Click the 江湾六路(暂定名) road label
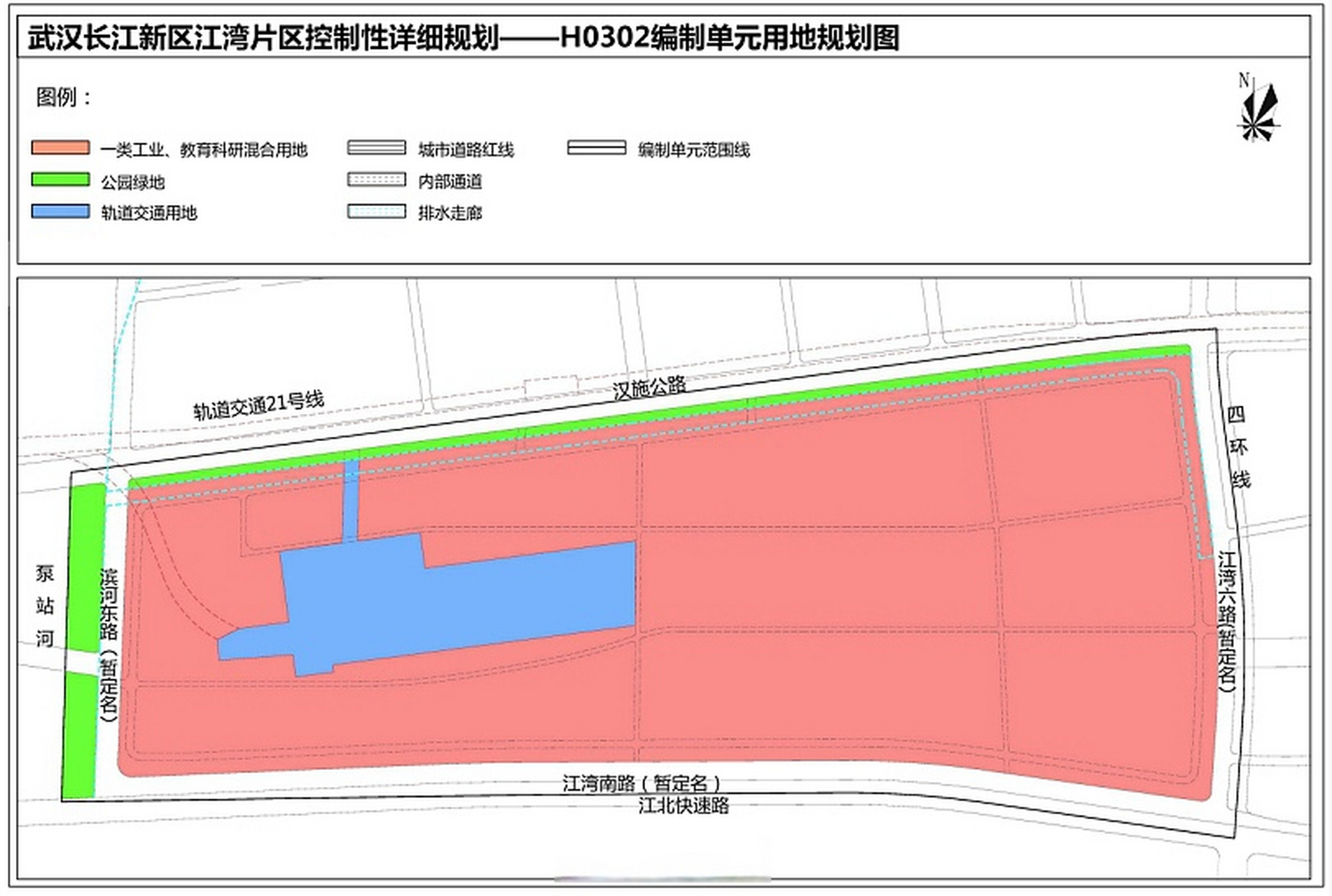Image resolution: width=1332 pixels, height=896 pixels. (x=1227, y=622)
